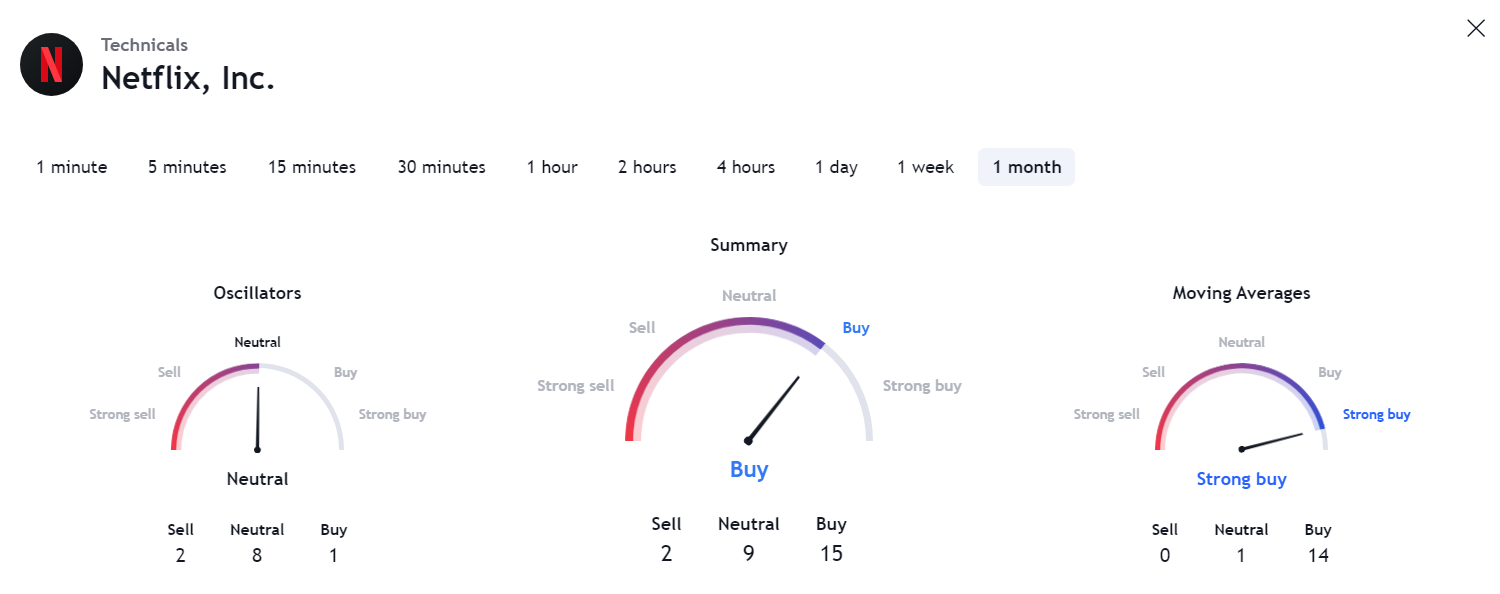Click the Oscillators gauge needle

[258, 418]
